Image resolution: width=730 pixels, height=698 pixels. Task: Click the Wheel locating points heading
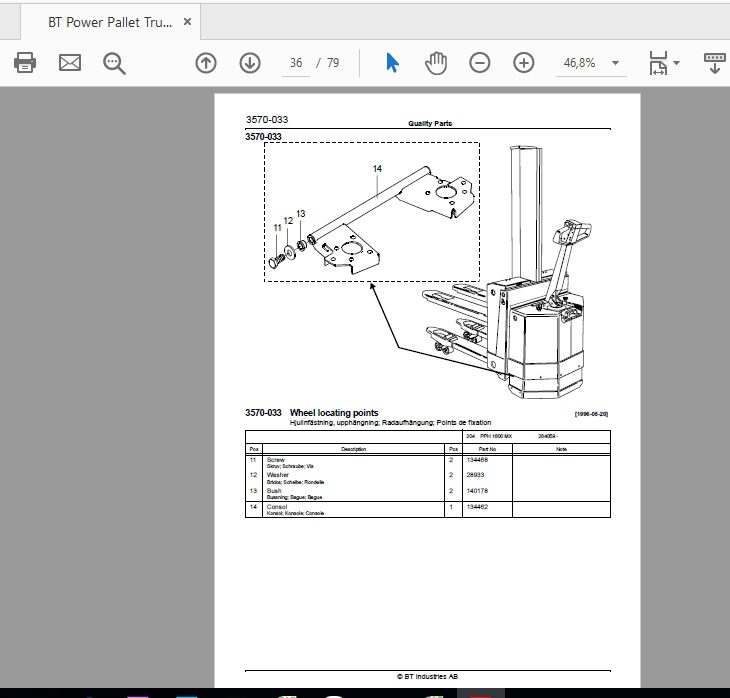[x=334, y=413]
